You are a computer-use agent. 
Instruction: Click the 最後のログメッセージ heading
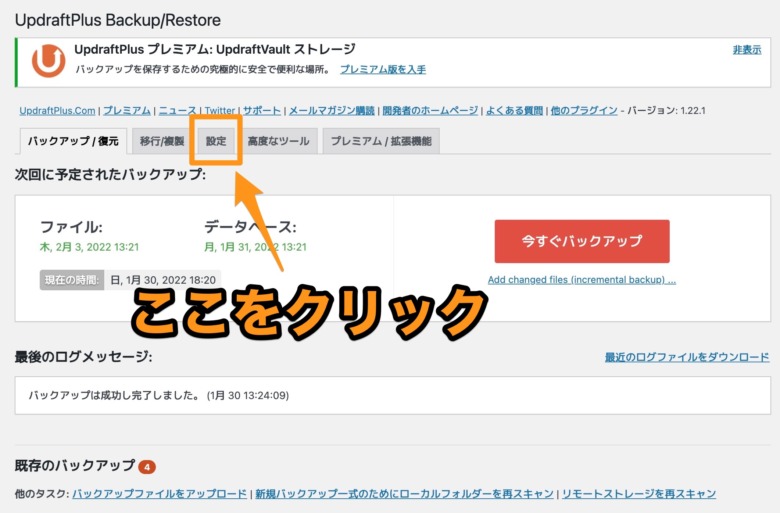[x=84, y=357]
